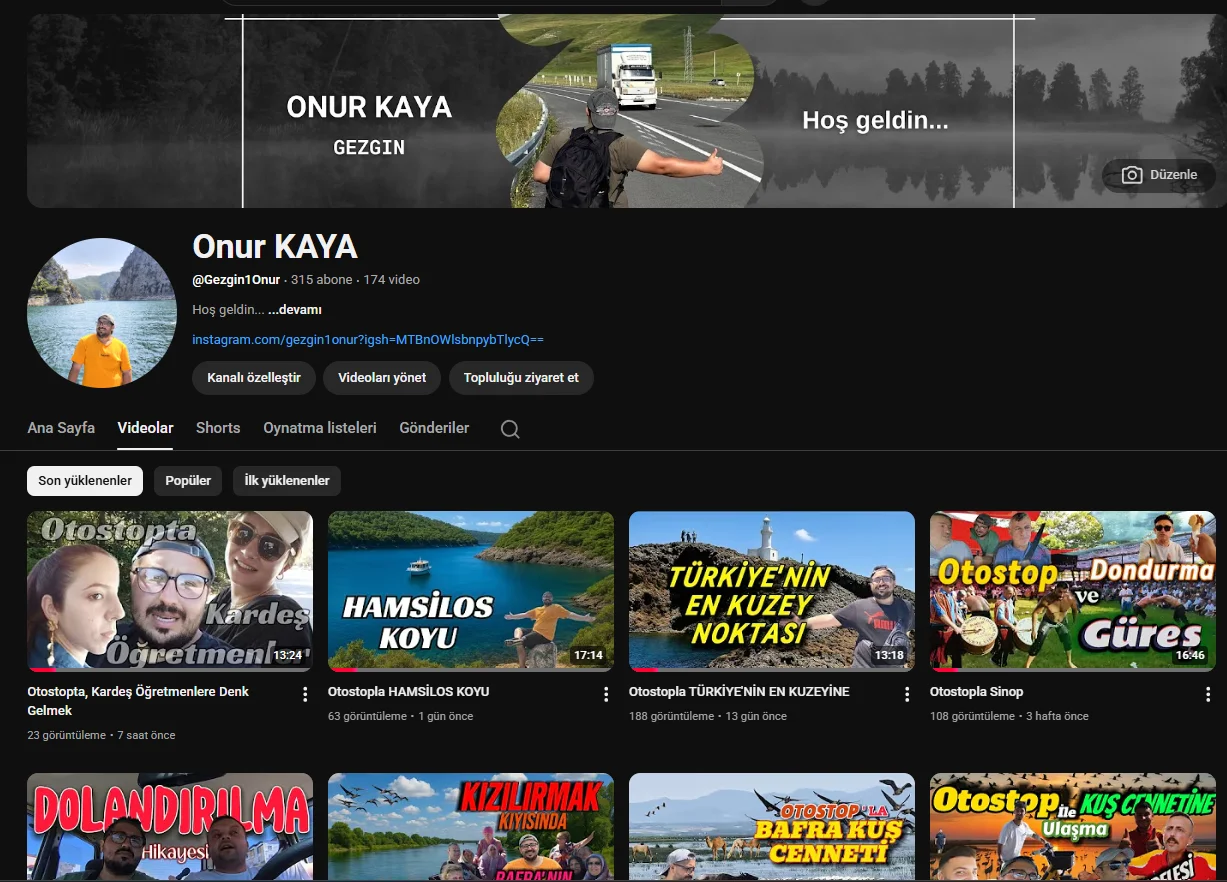Click title 'Otostopla HAMSİLOS KOYU'
This screenshot has height=882, width=1227.
click(408, 692)
